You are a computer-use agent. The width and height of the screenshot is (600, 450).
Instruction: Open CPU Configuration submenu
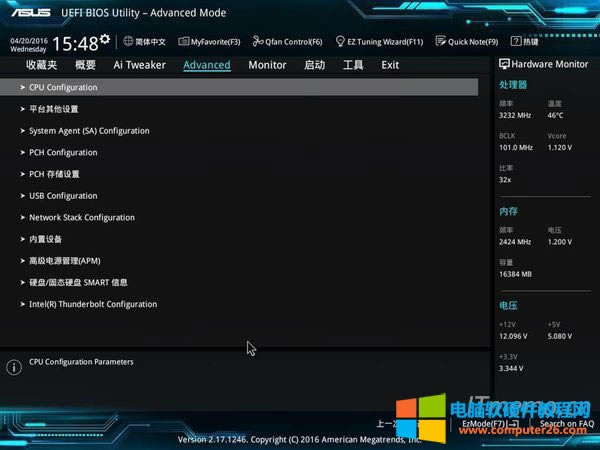(239, 87)
